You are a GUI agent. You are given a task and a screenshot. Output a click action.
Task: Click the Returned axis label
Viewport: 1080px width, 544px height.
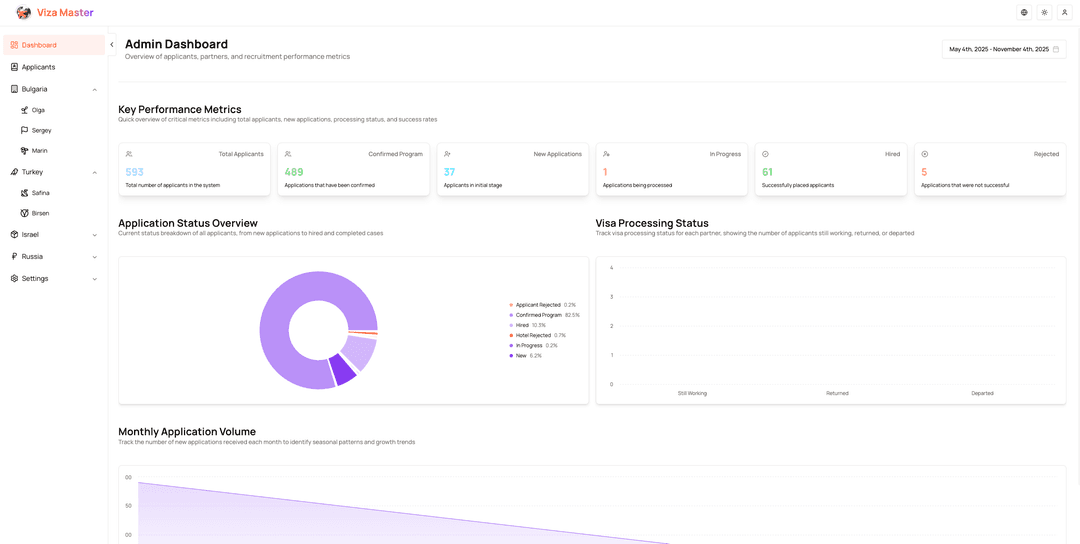[x=837, y=393]
